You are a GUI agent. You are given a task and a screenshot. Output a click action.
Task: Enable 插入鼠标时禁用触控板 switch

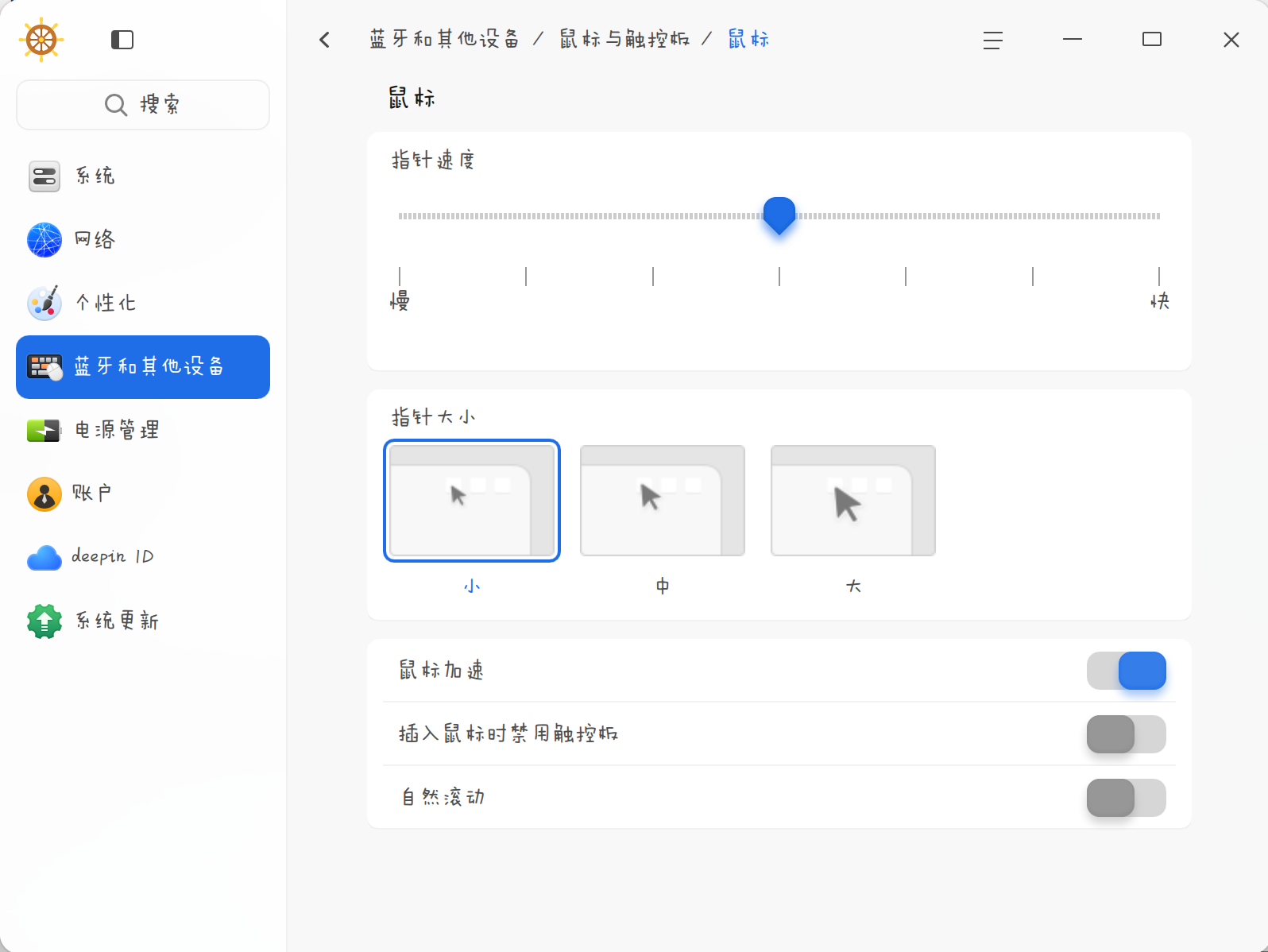coord(1126,734)
